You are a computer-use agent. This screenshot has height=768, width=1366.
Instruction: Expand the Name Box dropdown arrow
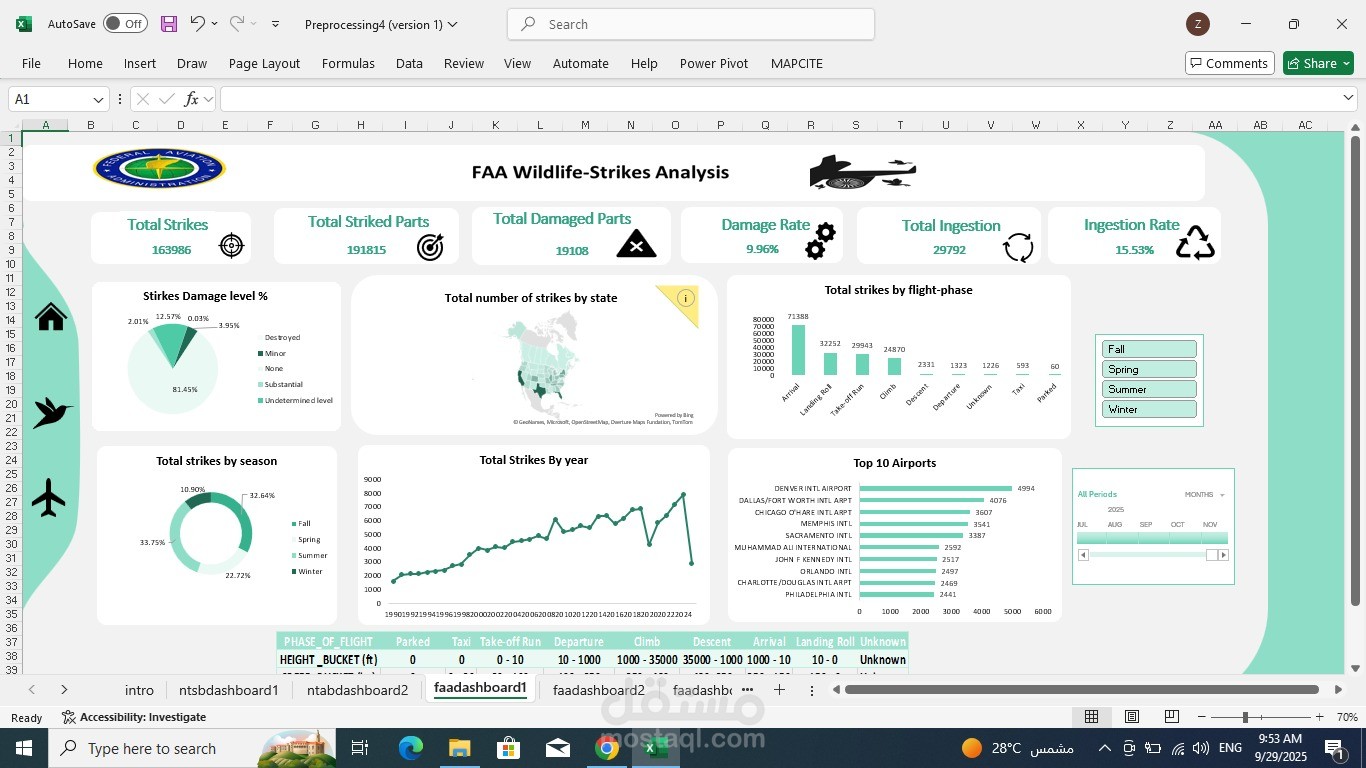coord(98,99)
